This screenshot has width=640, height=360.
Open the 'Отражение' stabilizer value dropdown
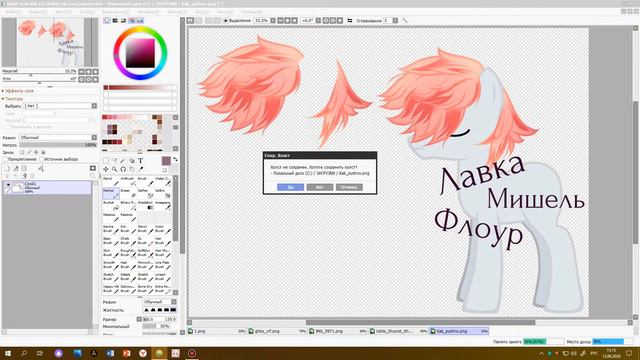click(395, 20)
